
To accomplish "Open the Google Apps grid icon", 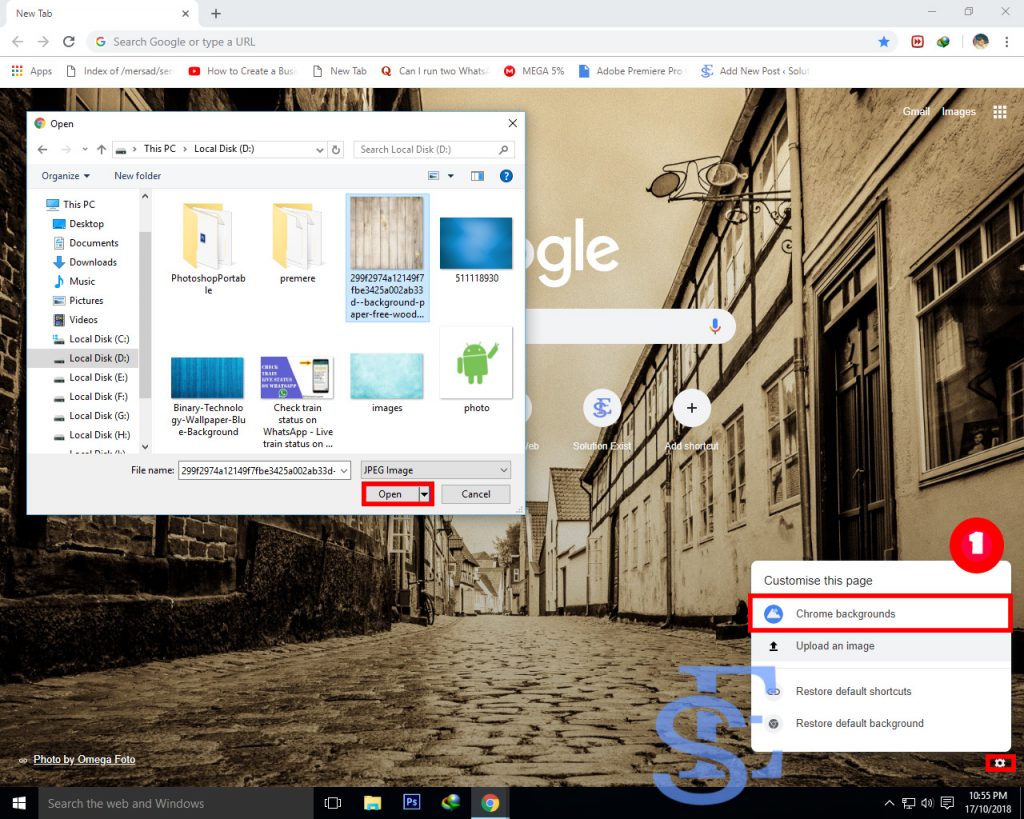I will tap(999, 112).
